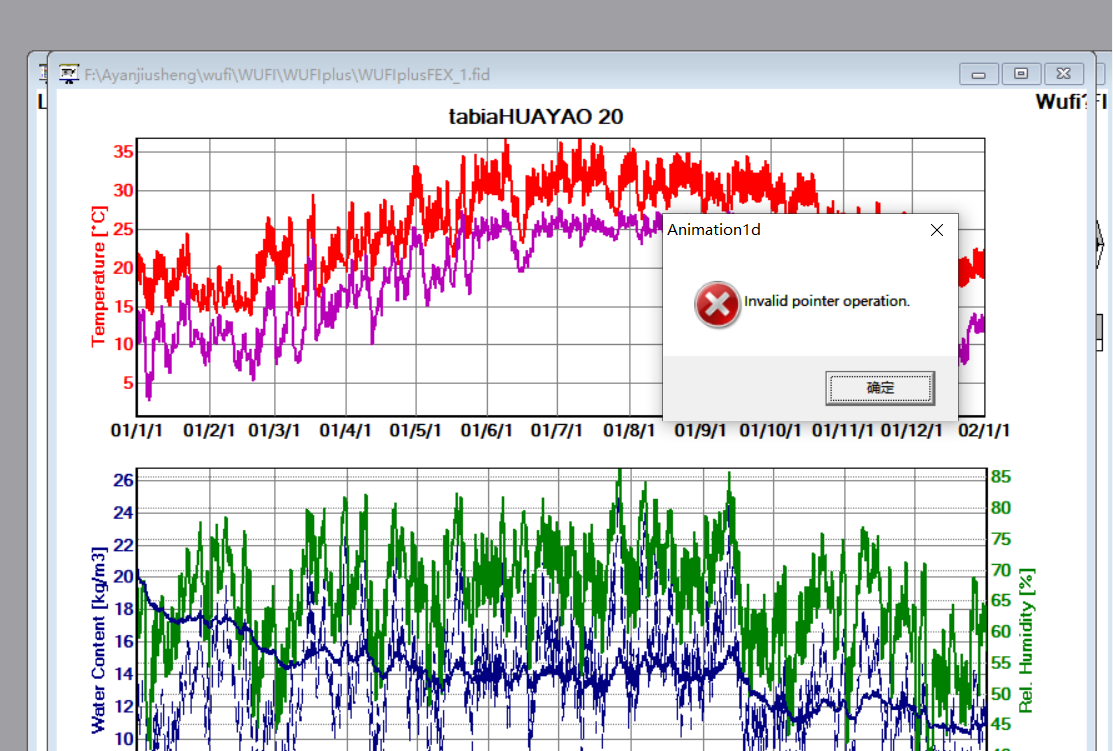Close the WUFIplusFEX_1.fid window

pyautogui.click(x=1063, y=74)
